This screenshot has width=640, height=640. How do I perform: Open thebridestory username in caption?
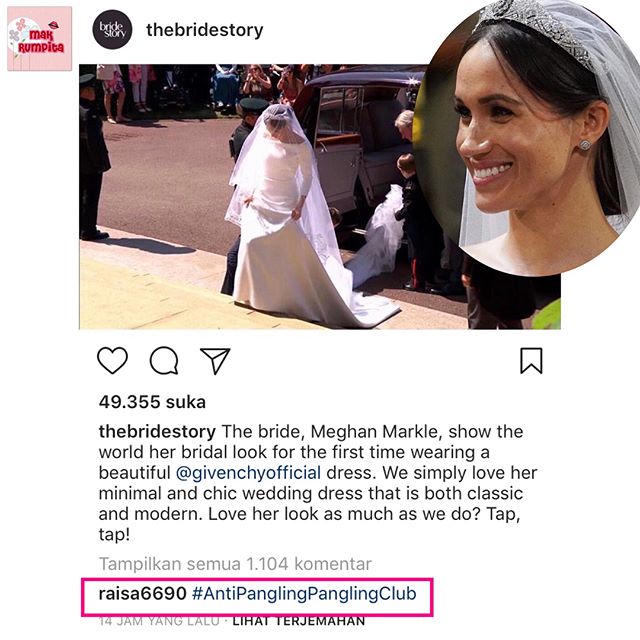(157, 431)
